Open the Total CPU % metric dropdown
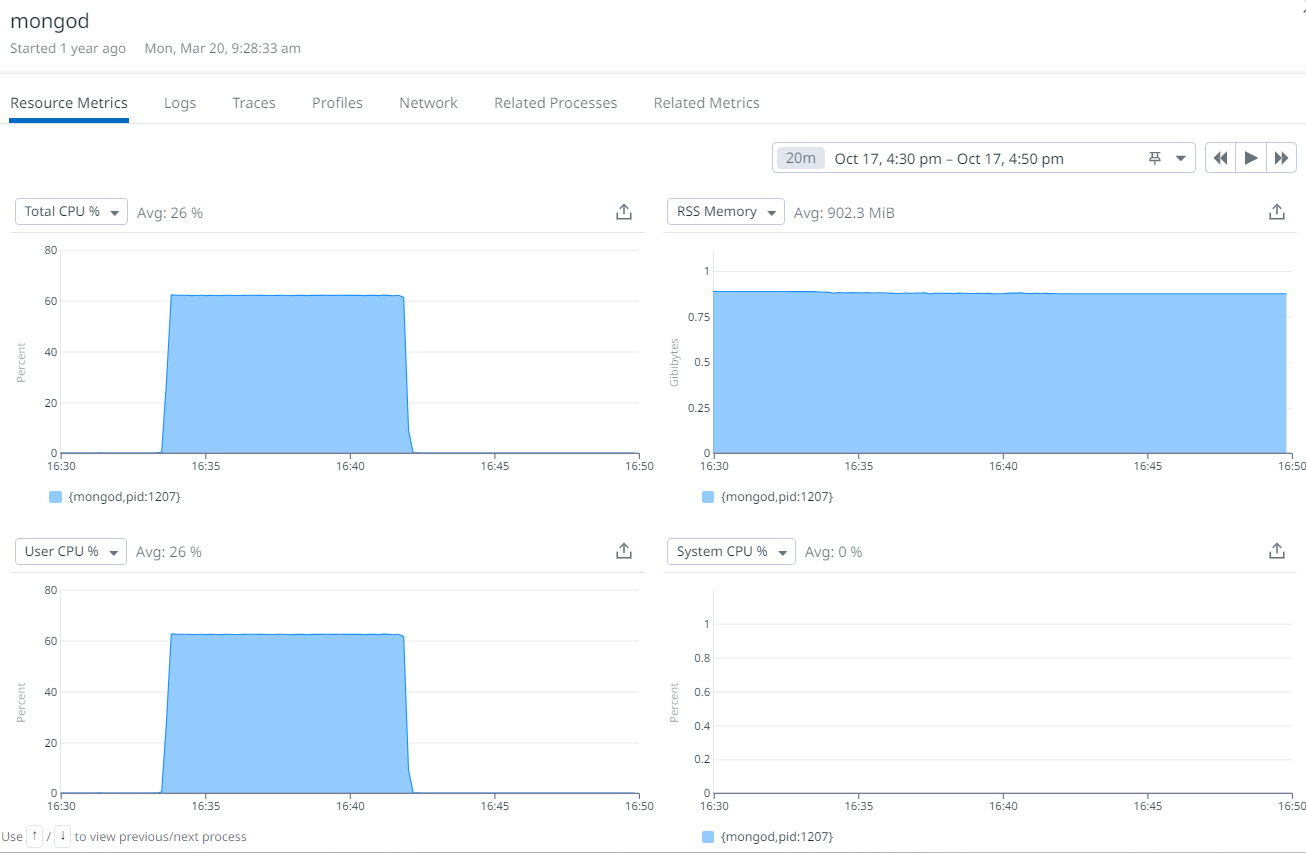1306x853 pixels. click(x=71, y=212)
